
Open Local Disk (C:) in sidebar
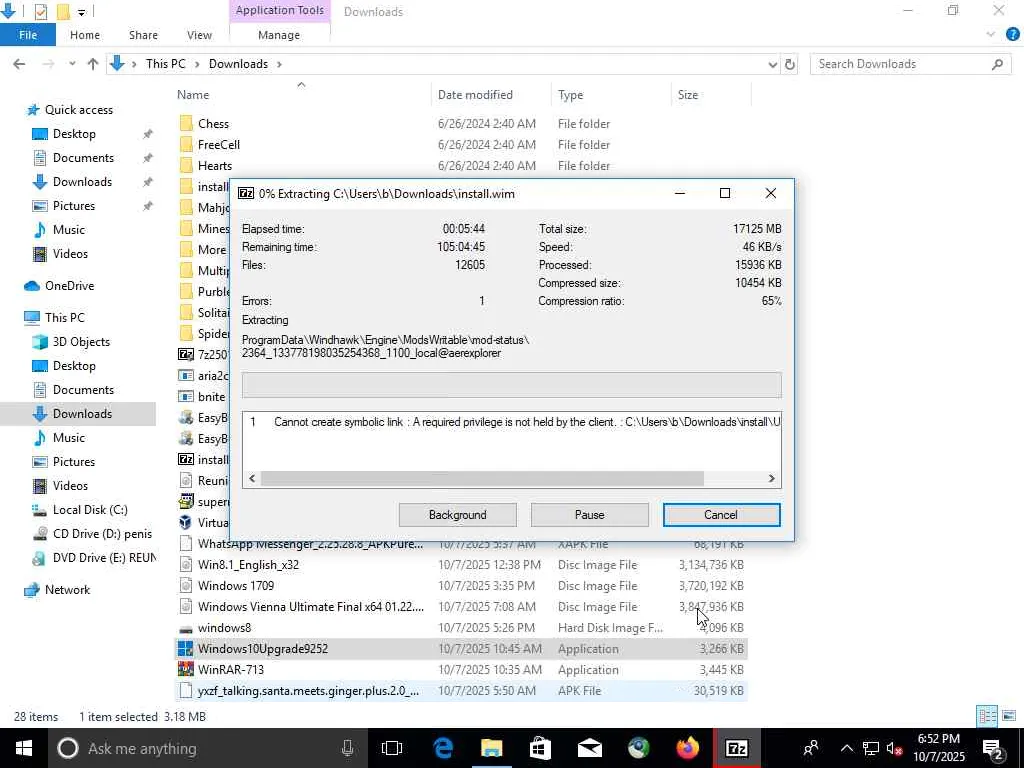click(90, 510)
